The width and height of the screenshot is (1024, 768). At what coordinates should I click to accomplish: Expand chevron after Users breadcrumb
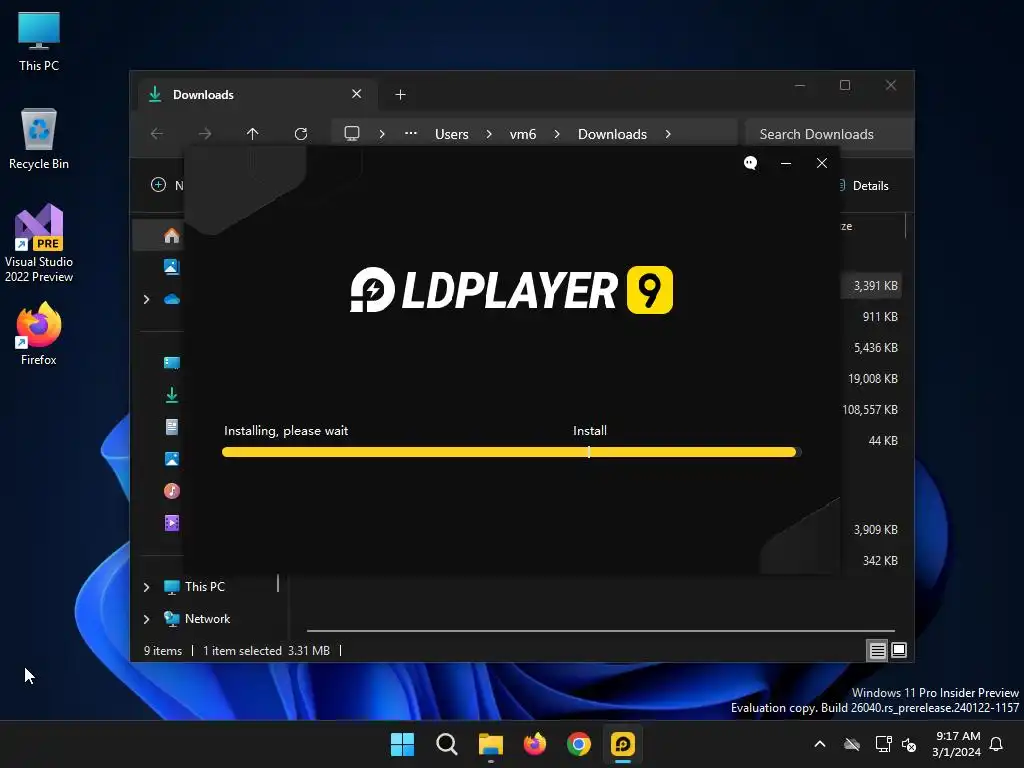tap(489, 134)
